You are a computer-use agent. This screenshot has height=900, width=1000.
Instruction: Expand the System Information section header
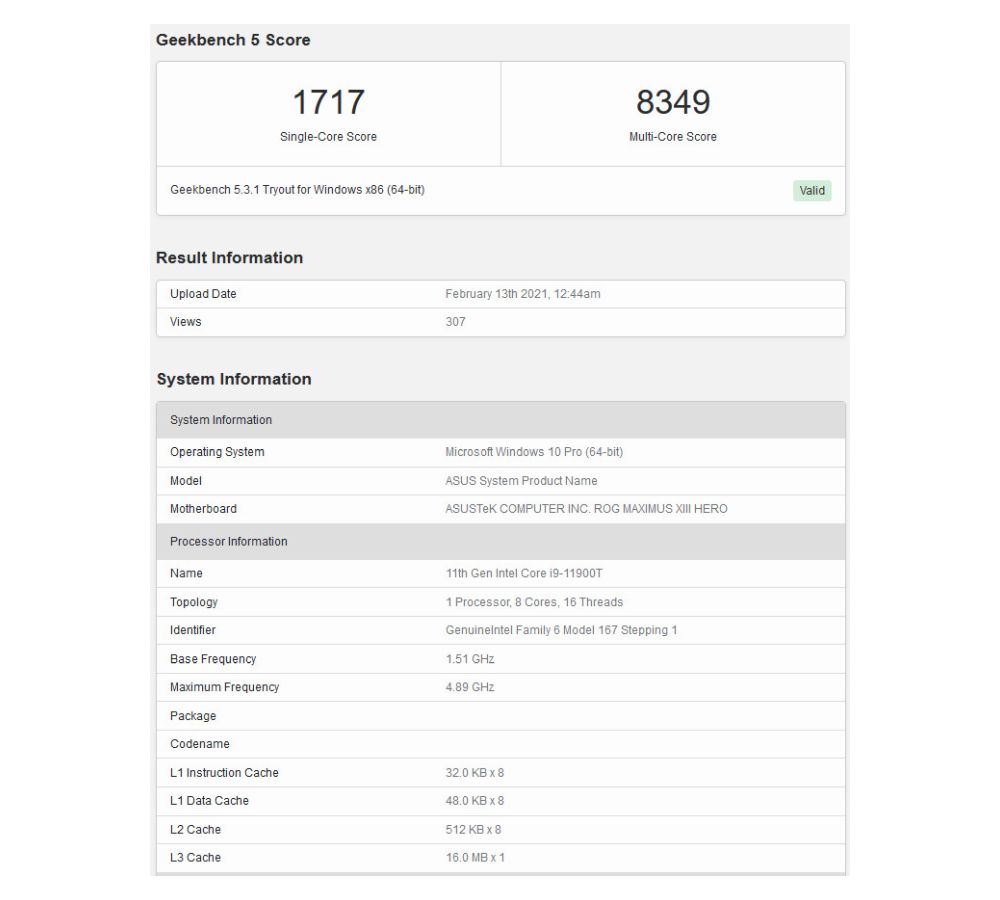pyautogui.click(x=233, y=380)
